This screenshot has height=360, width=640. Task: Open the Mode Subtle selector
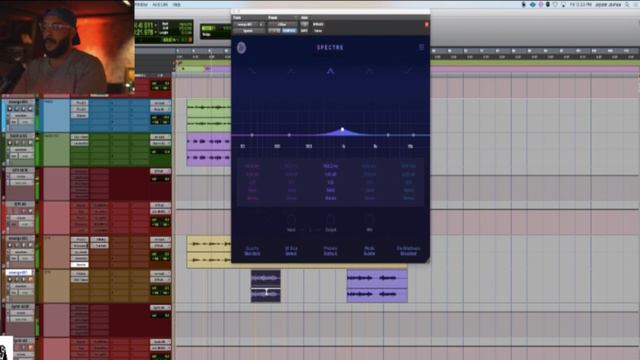pos(369,251)
